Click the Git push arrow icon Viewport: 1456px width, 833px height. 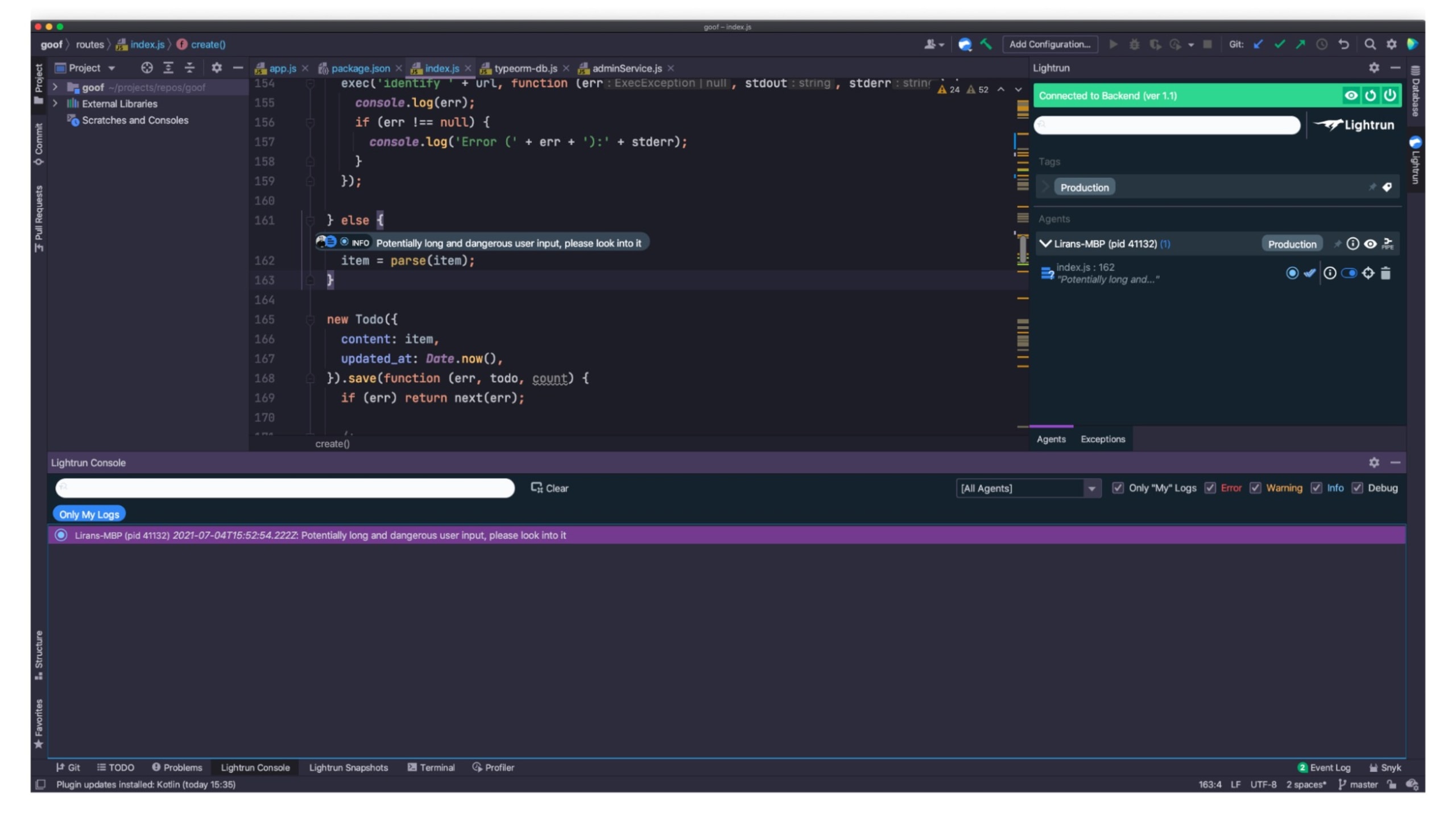point(1300,44)
